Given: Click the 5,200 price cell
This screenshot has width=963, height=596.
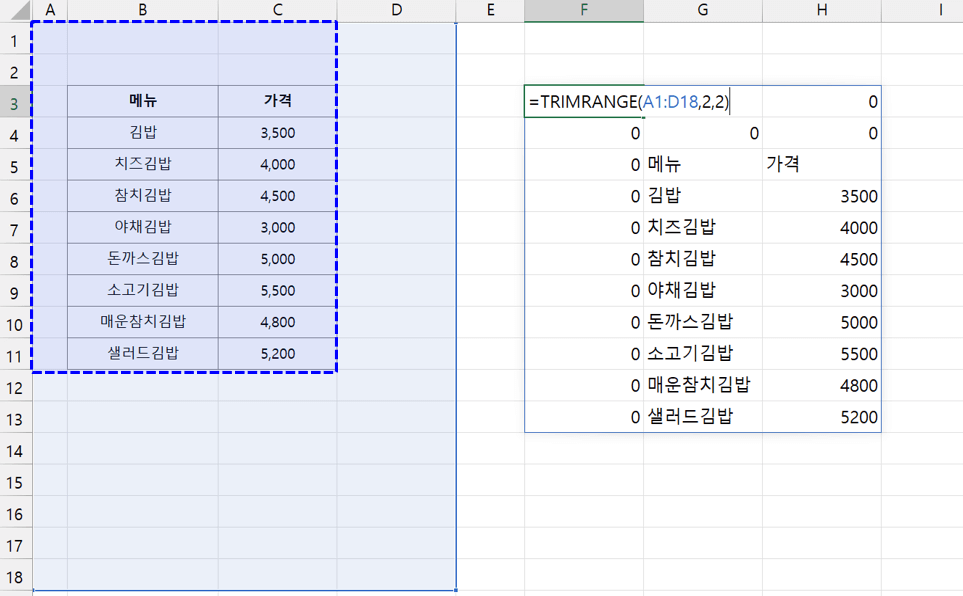Looking at the screenshot, I should tap(278, 353).
